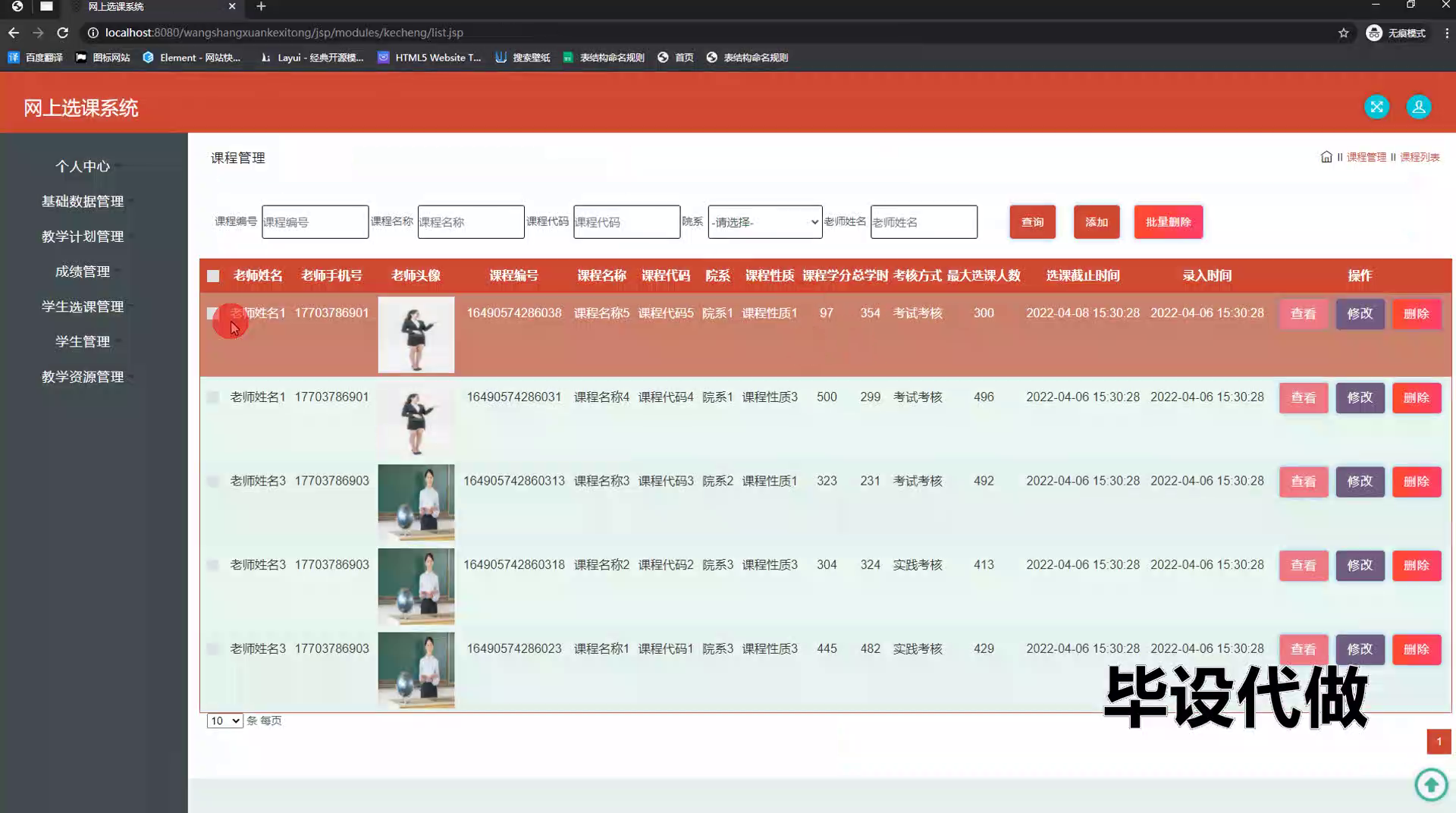Click the scroll-to-top arrow icon
Screen dimensions: 1456x813
pos(1431,784)
